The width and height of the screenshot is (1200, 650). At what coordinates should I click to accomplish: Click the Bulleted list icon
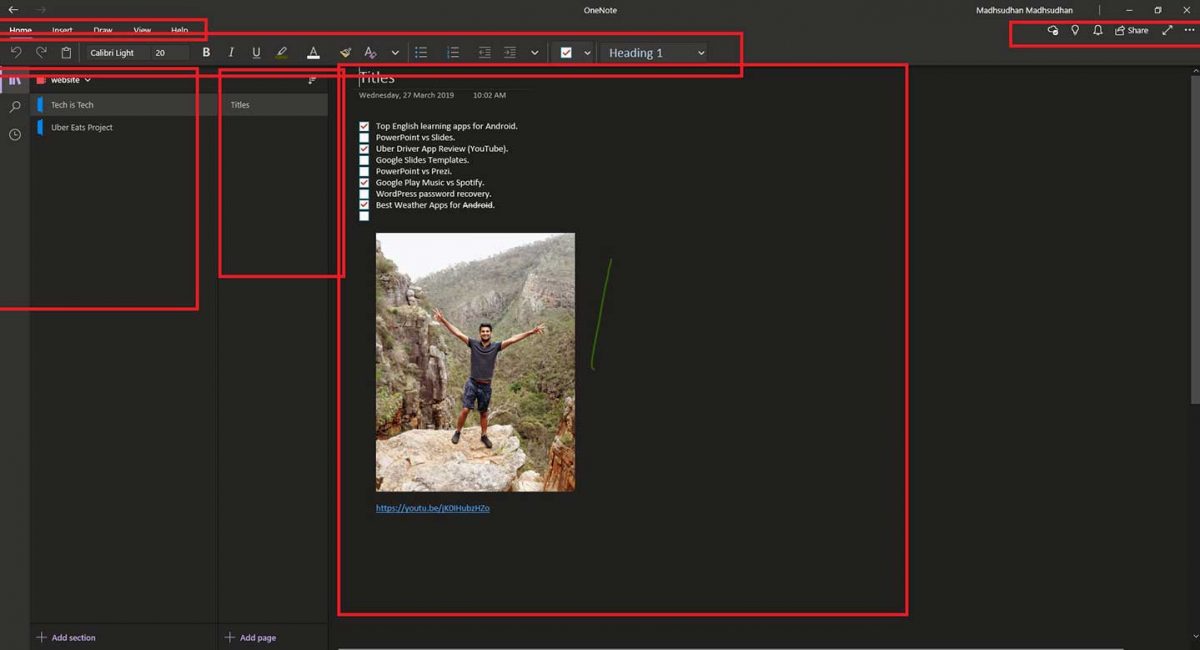tap(421, 52)
